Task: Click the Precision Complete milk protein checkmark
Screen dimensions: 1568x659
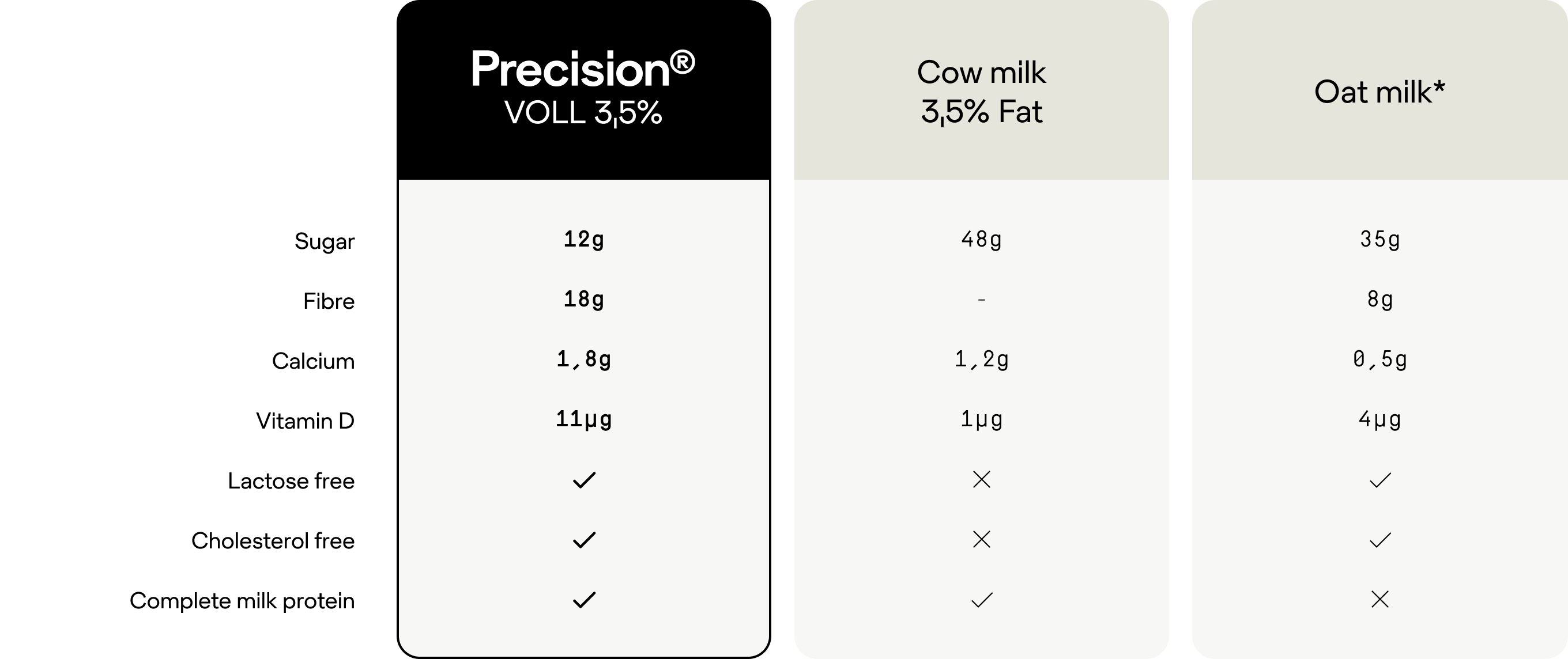Action: (x=584, y=600)
